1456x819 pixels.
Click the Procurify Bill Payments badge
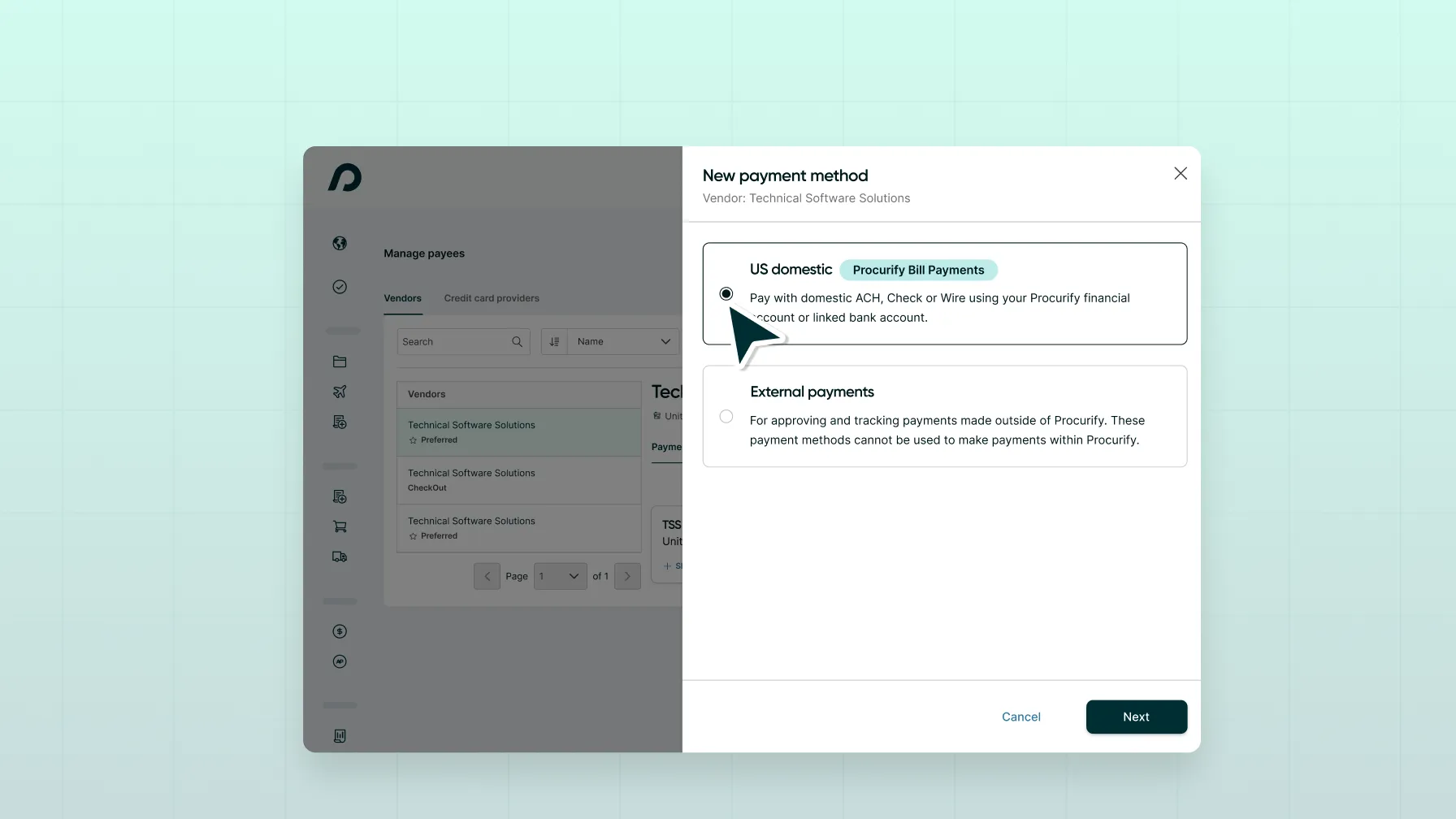(x=918, y=270)
